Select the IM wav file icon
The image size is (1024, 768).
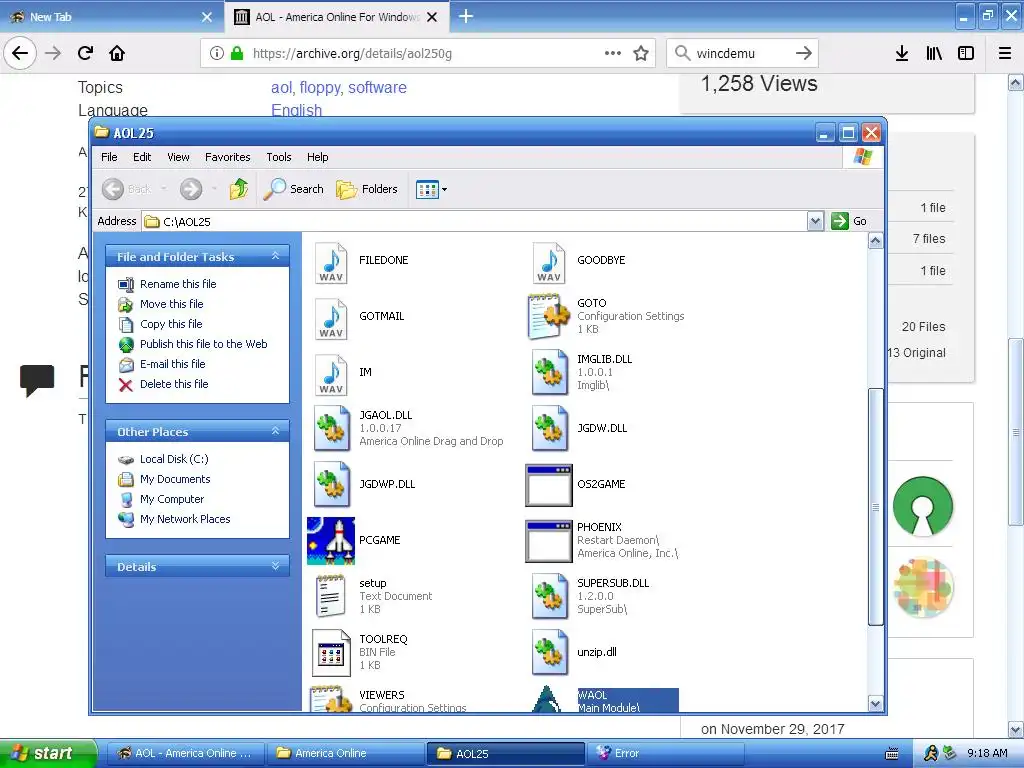(331, 375)
